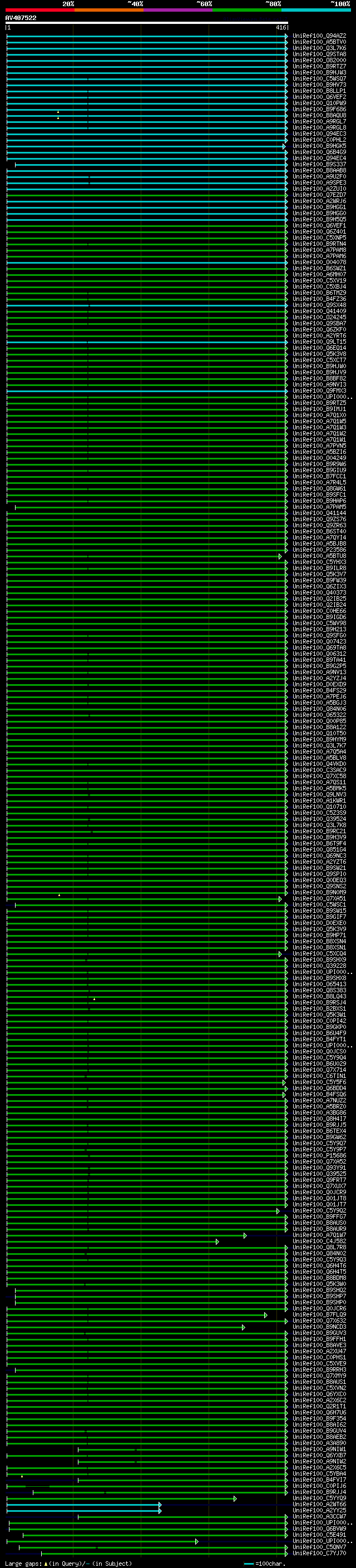356x1568 pixels.
Task: Select the UniRef100_A7Q1W7 label
Action: [319, 1235]
